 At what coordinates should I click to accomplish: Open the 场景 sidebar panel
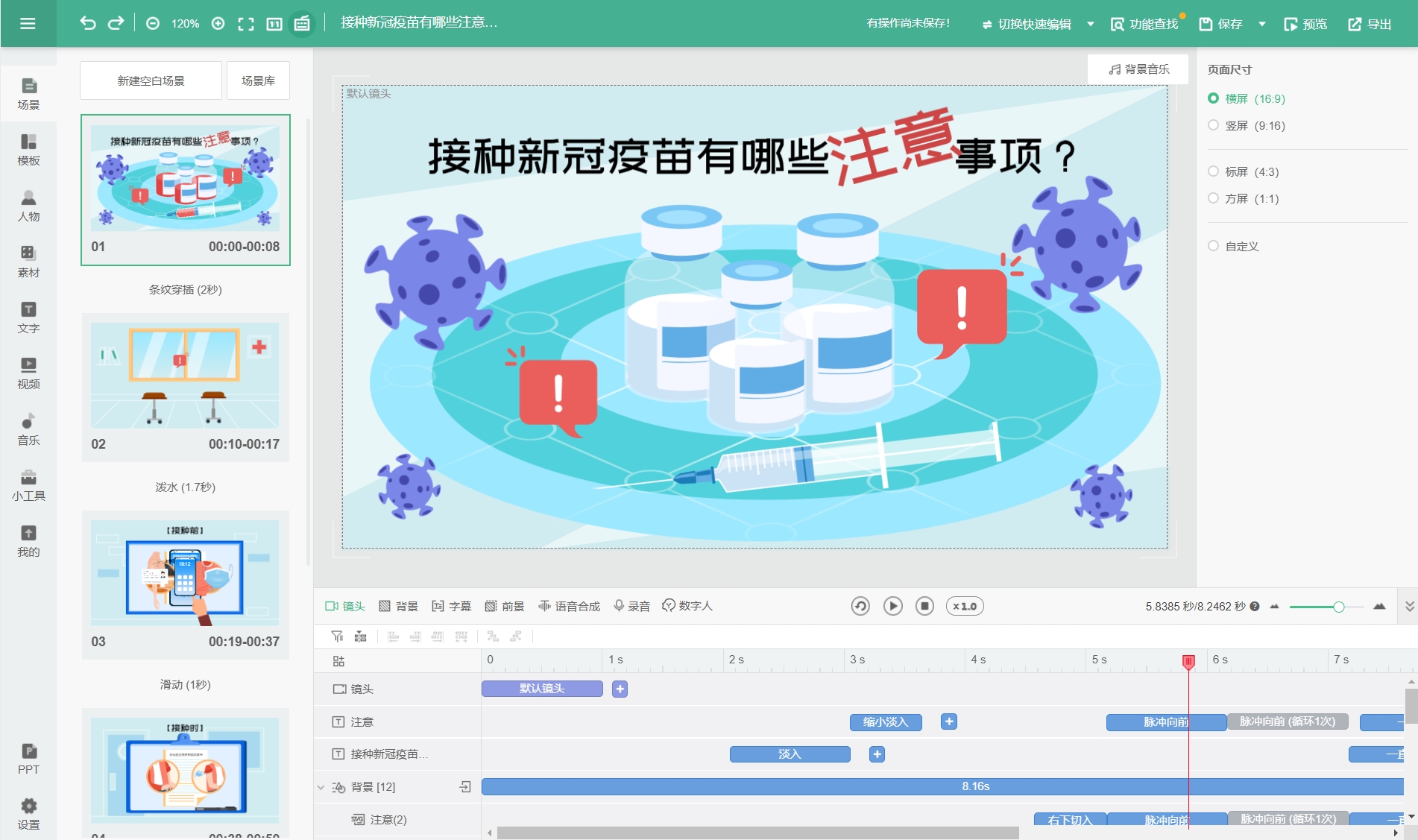point(28,94)
